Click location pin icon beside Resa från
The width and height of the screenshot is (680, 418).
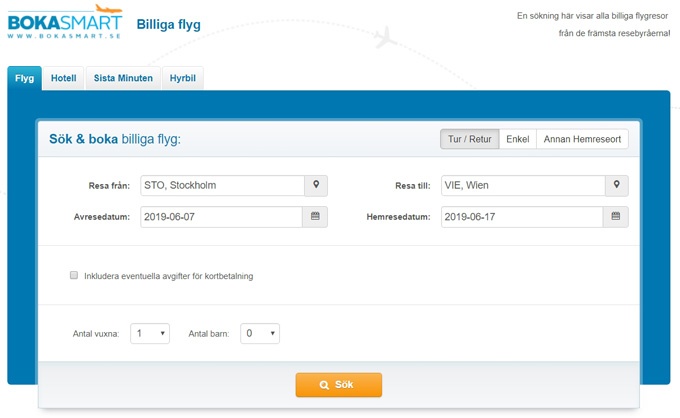click(316, 185)
